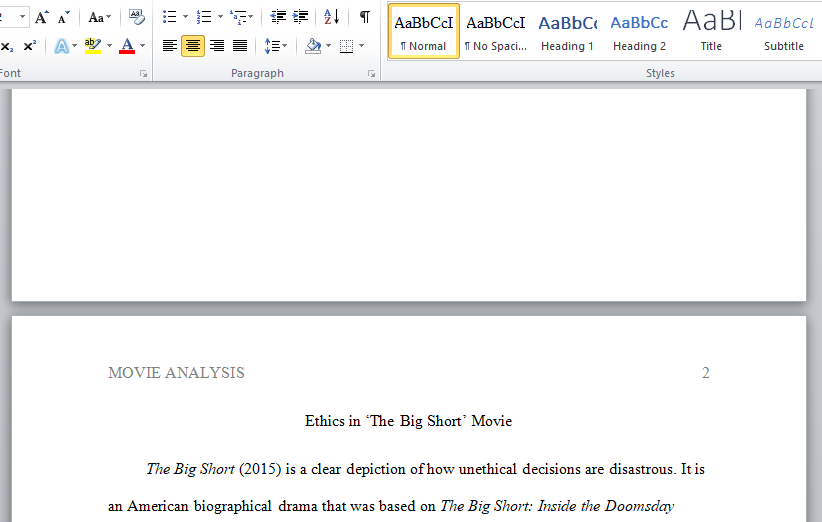Screen dimensions: 822x522
Task: Click the Borders icon
Action: tap(347, 46)
